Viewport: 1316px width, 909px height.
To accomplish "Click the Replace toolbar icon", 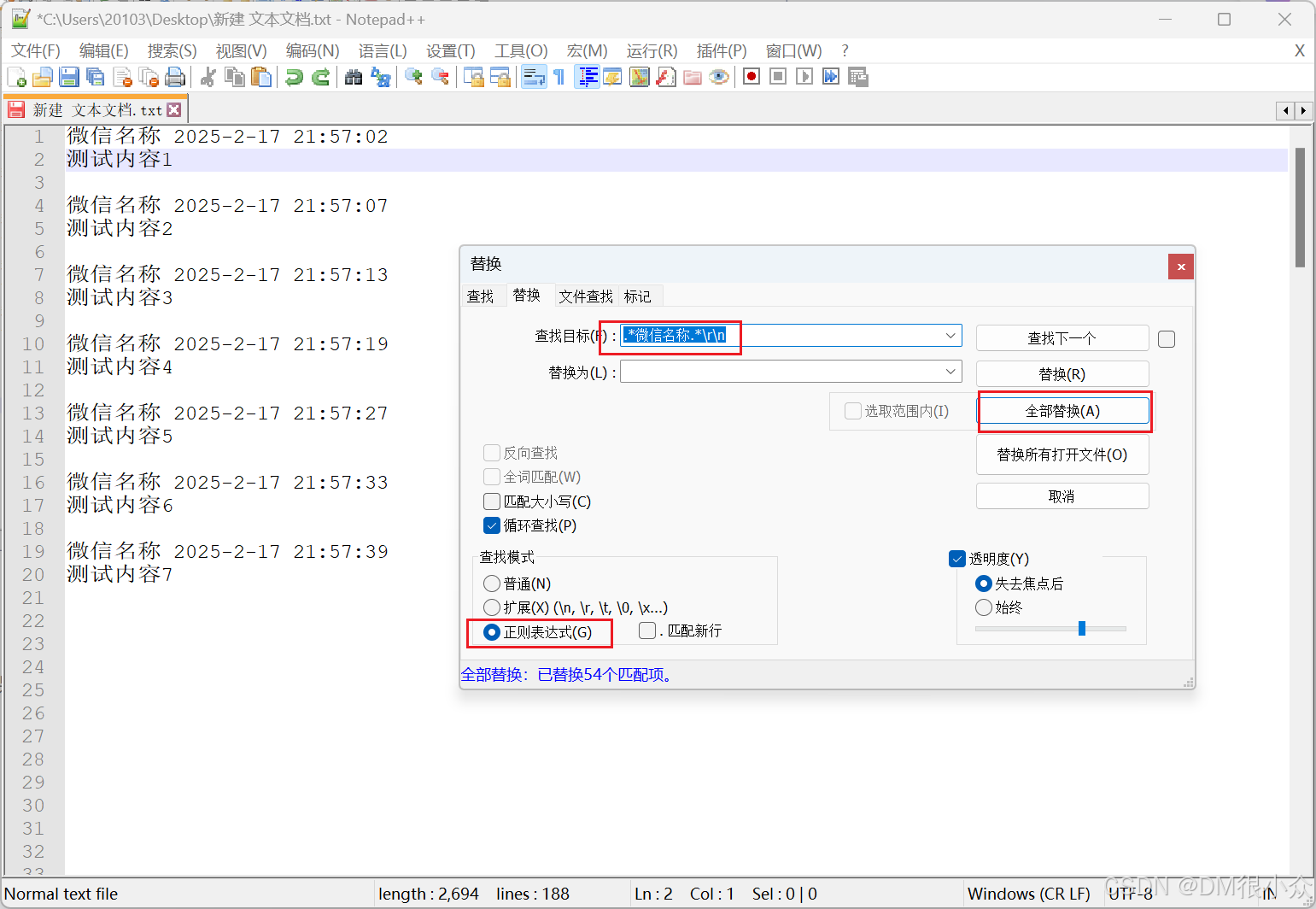I will pyautogui.click(x=380, y=77).
